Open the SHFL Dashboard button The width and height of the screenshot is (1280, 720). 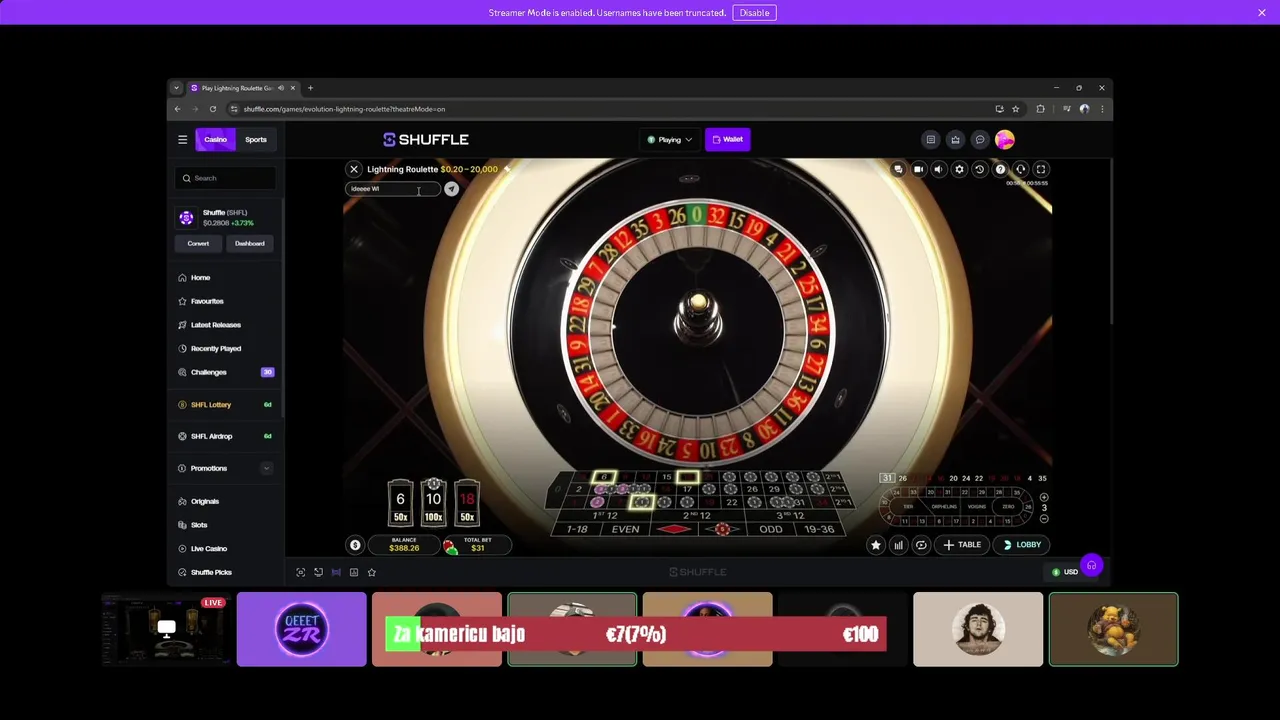(250, 243)
